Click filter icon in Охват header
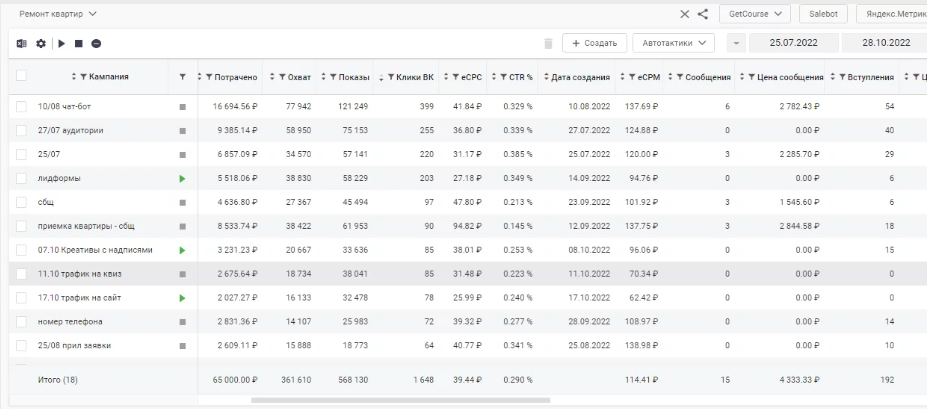Viewport: 927px width, 409px height. coord(282,77)
